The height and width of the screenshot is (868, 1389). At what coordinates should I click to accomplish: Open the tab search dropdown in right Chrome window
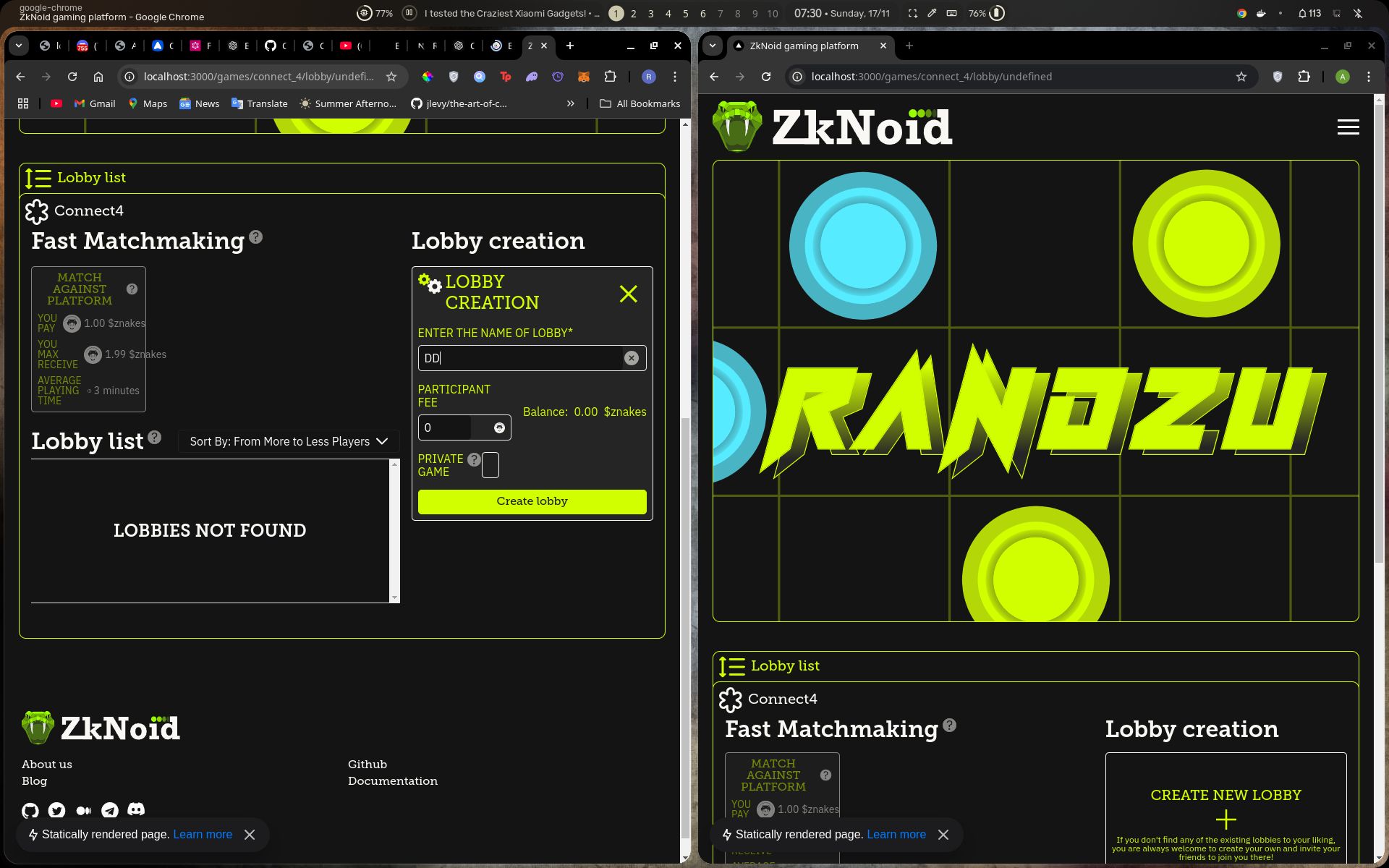tap(713, 46)
